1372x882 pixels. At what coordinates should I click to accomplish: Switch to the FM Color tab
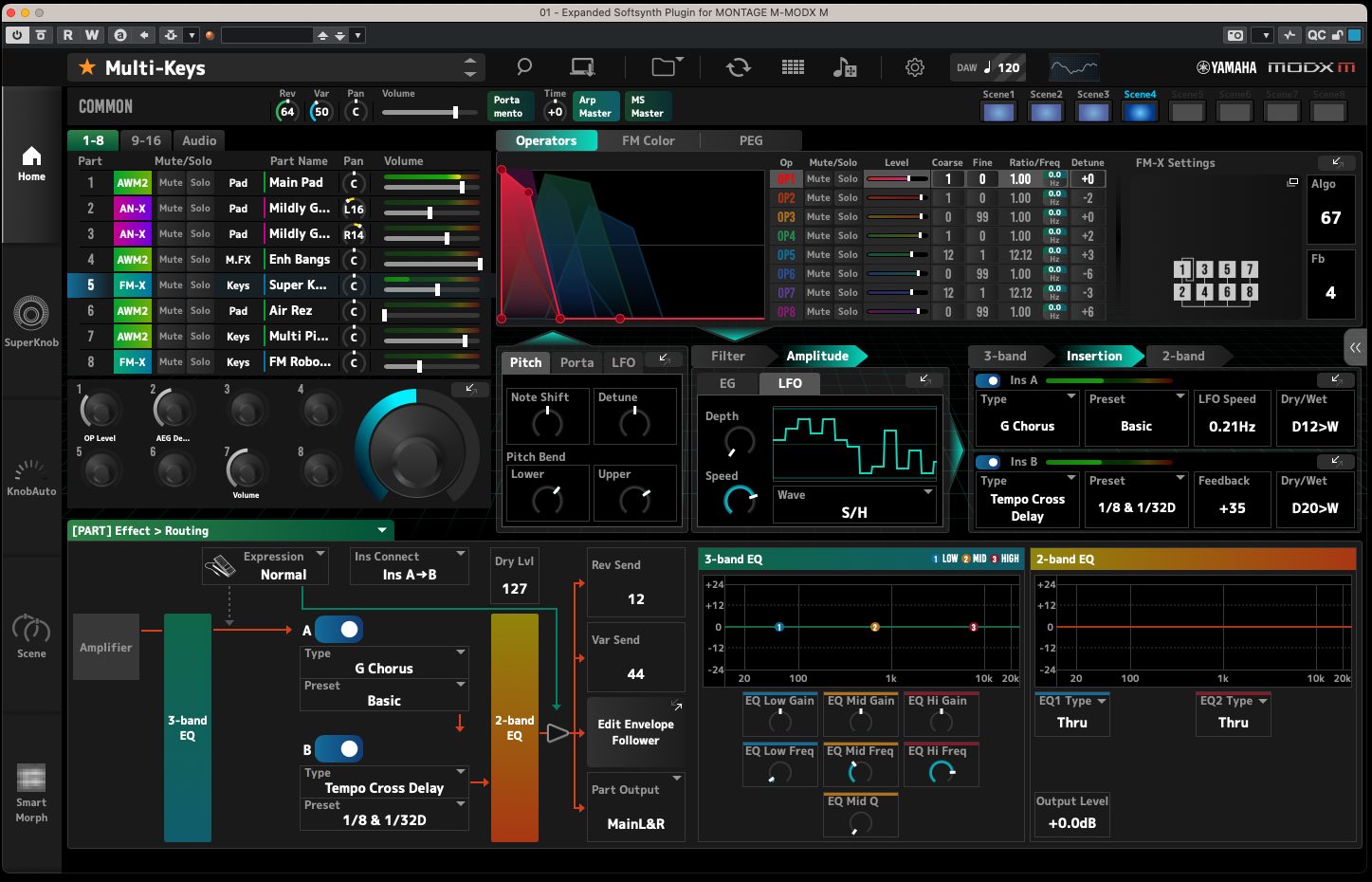coord(648,140)
